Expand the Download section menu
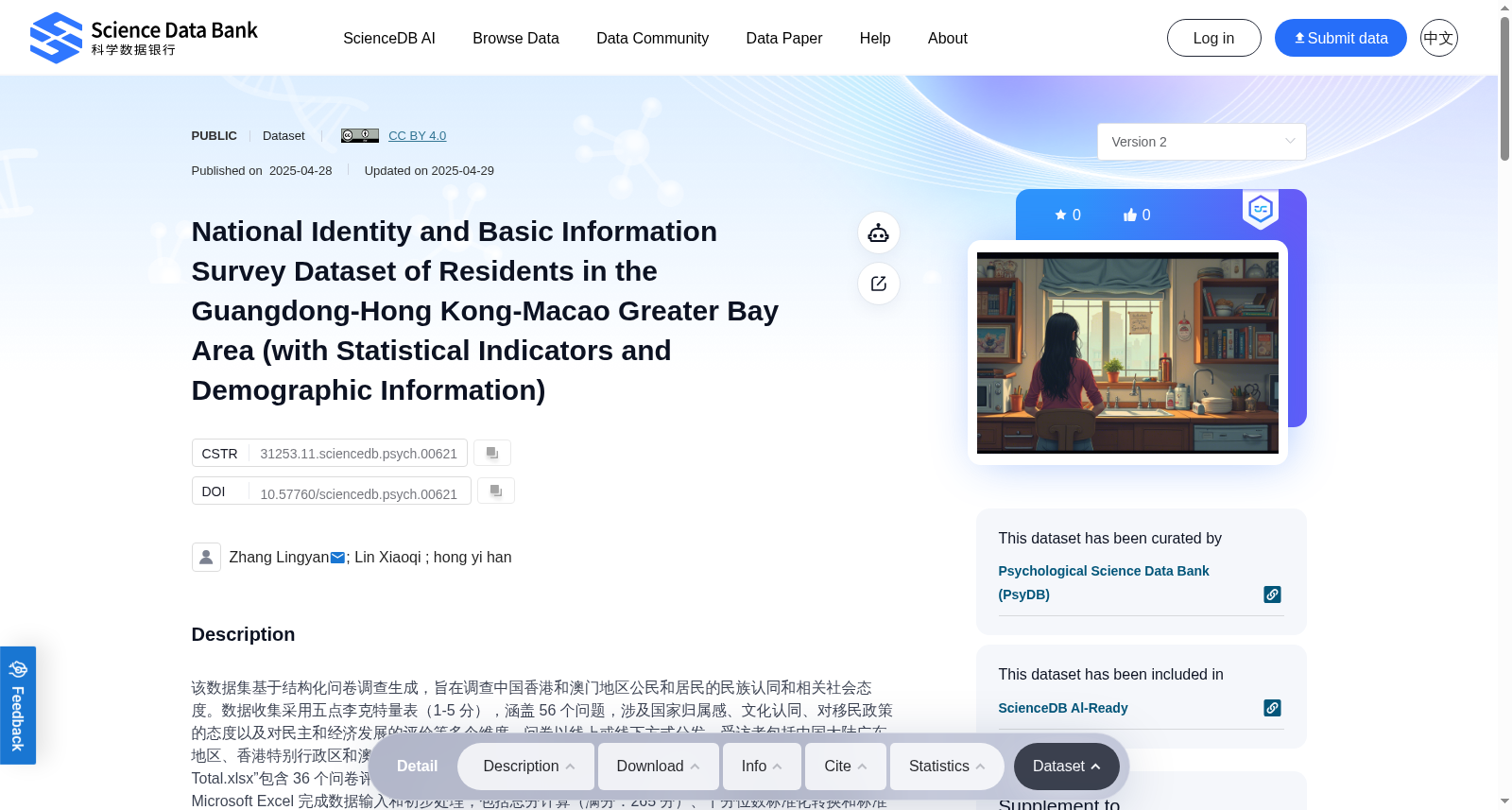Screen dimensions: 1512x810 (x=659, y=767)
